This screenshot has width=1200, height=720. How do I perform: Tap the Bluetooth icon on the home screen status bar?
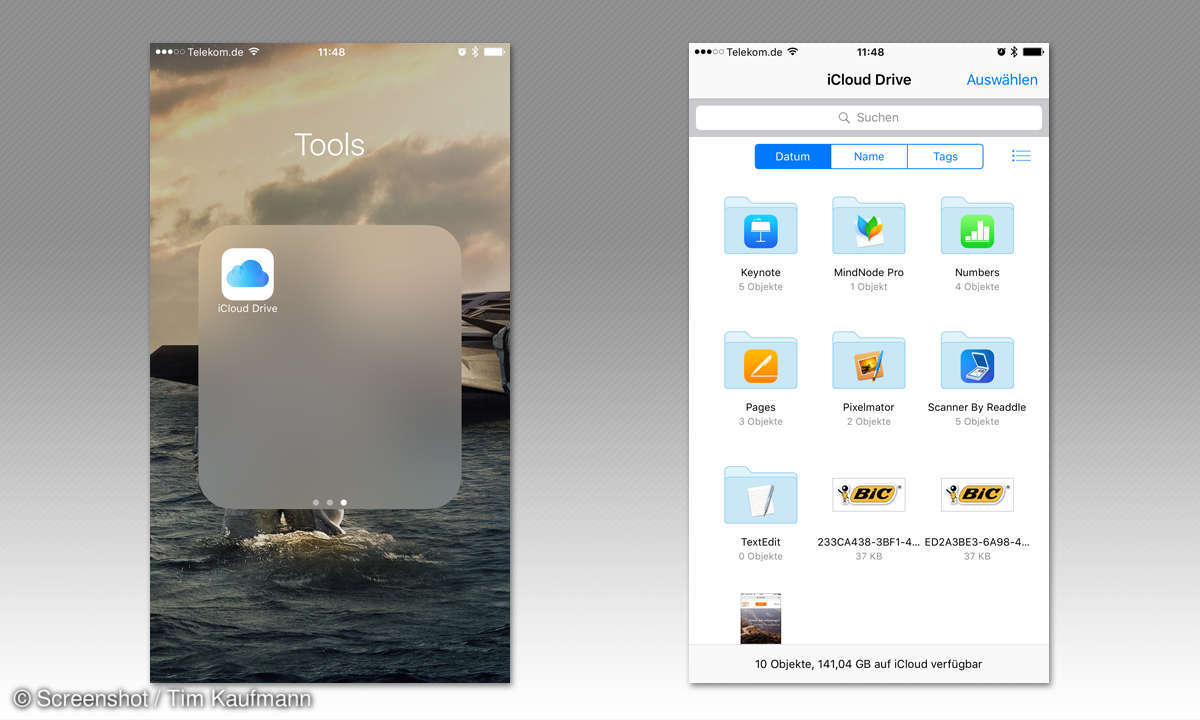474,52
